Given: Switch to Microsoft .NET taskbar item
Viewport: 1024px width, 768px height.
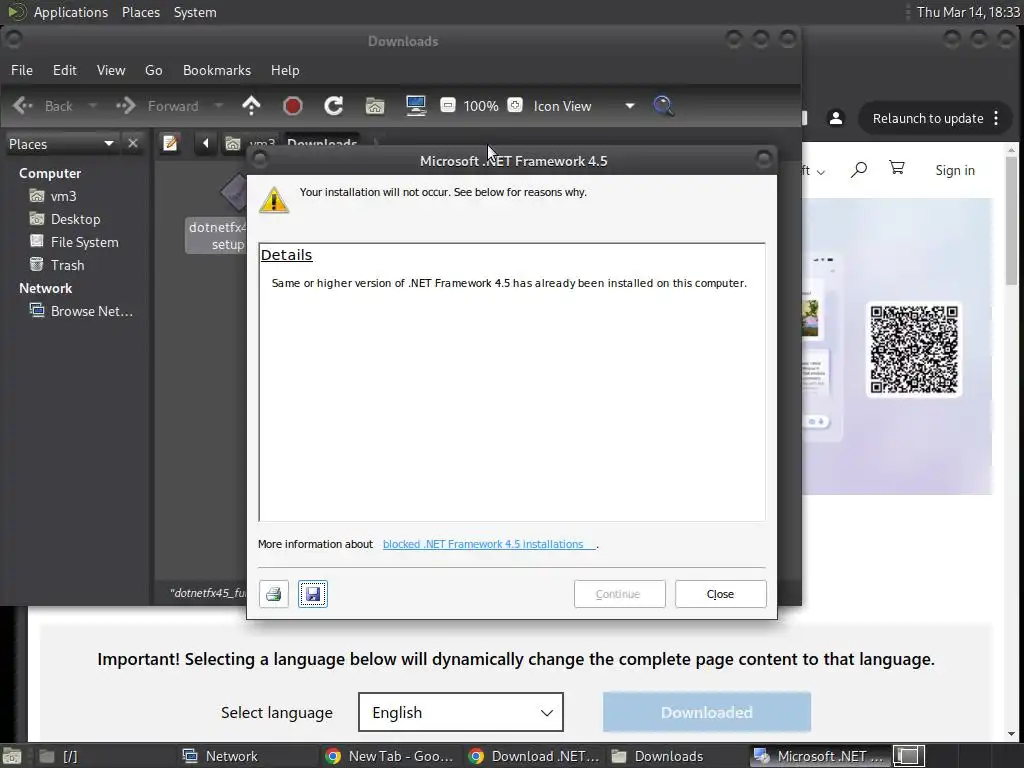Looking at the screenshot, I should point(819,756).
